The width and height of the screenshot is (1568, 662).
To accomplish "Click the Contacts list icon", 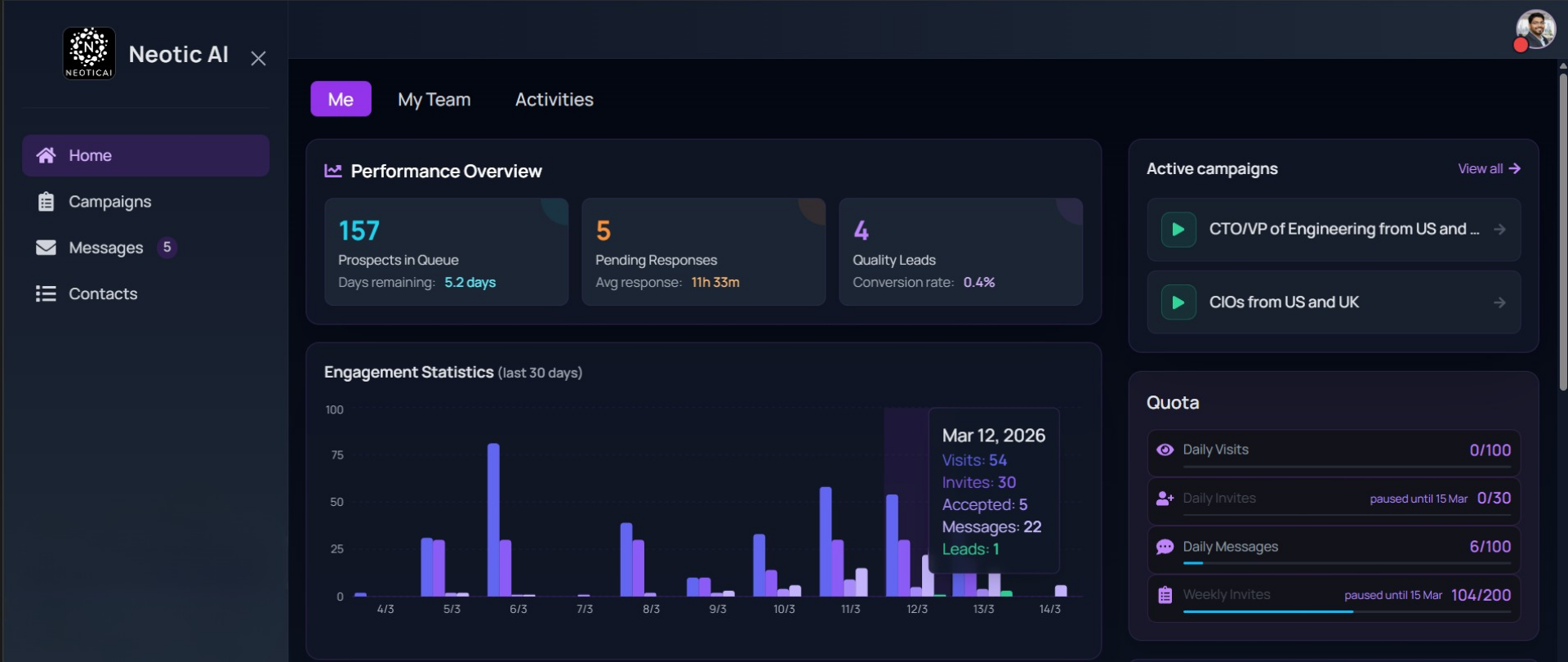I will [45, 293].
